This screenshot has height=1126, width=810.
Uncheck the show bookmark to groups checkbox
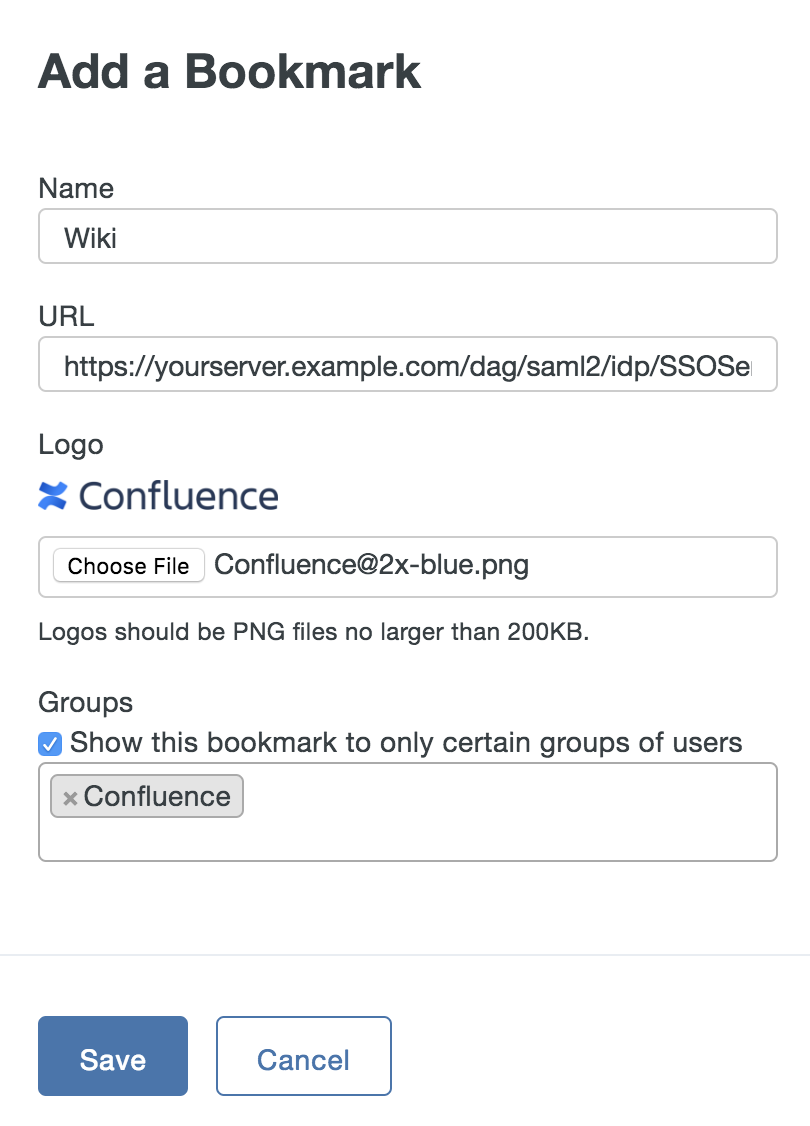[50, 744]
